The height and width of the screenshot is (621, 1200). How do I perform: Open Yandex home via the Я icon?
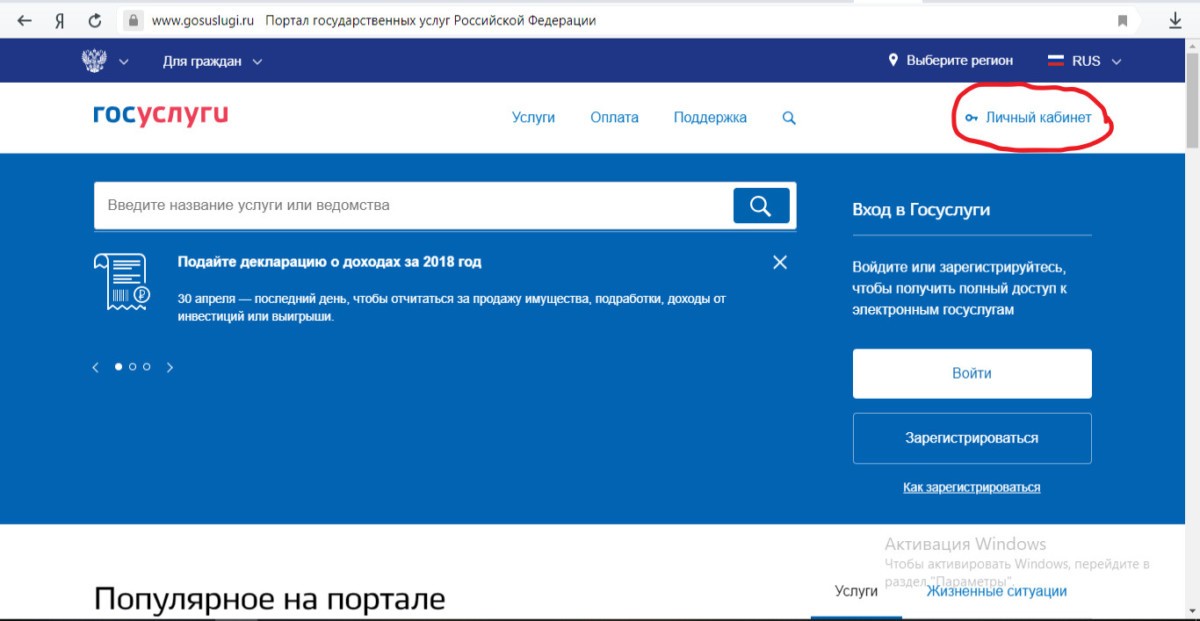(59, 20)
